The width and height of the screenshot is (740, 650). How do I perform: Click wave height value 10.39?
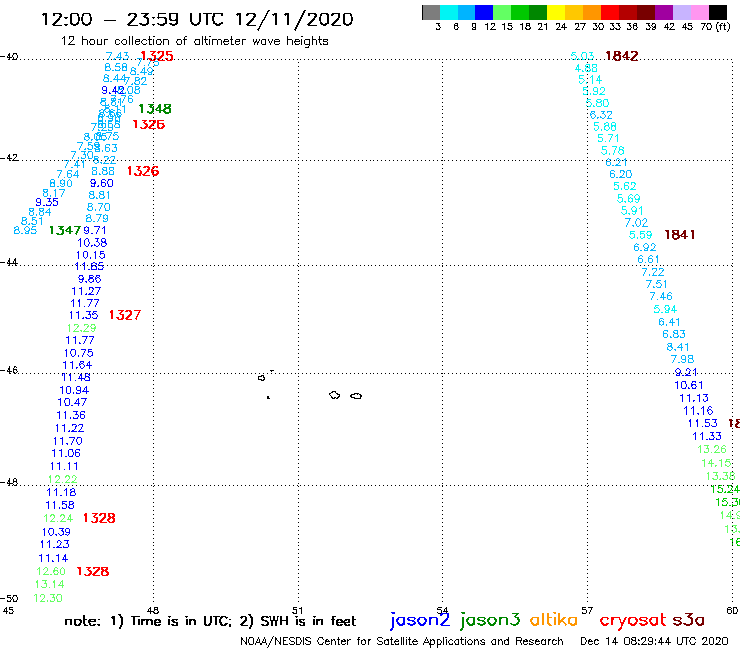coord(56,532)
